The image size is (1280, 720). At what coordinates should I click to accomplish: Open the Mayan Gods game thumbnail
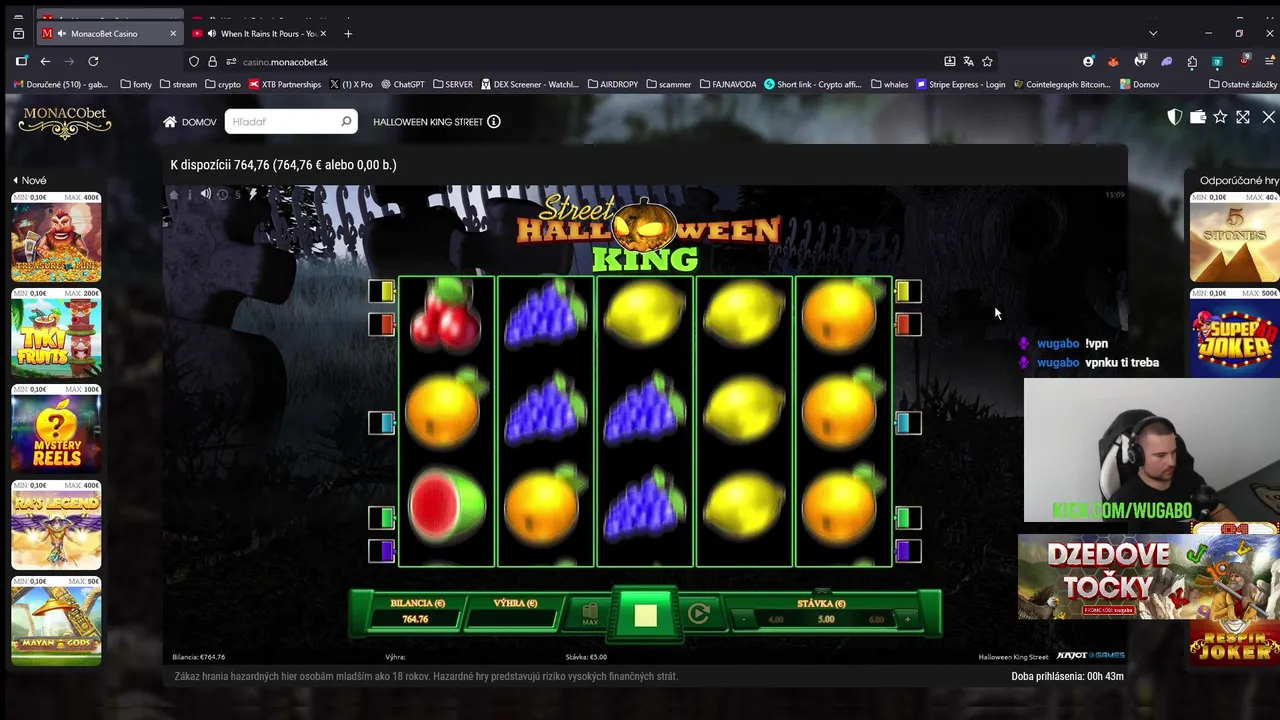(x=56, y=621)
